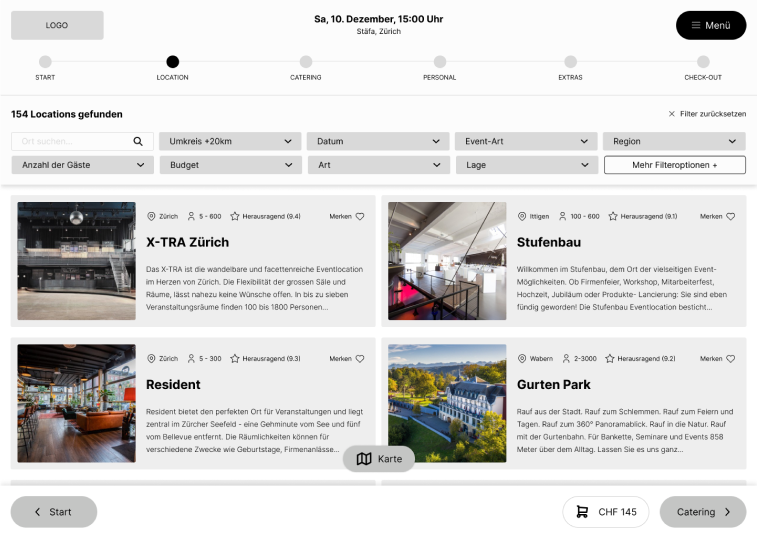Select the Check-out step marker
757x538 pixels.
pos(703,62)
